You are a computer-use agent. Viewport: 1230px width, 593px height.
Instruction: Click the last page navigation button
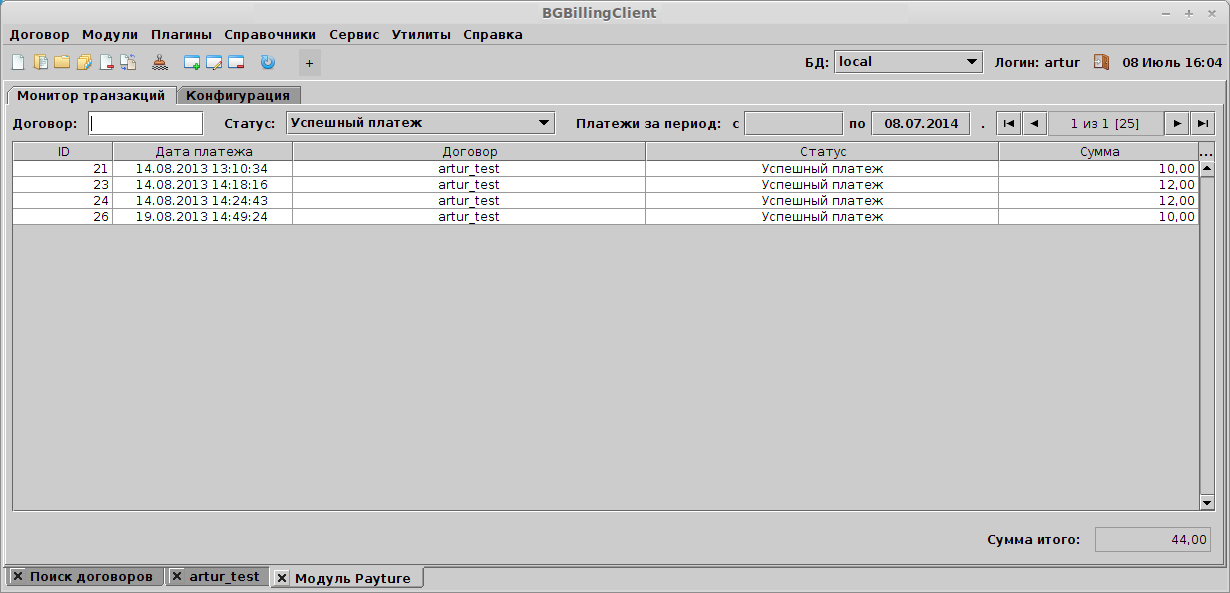click(x=1205, y=122)
